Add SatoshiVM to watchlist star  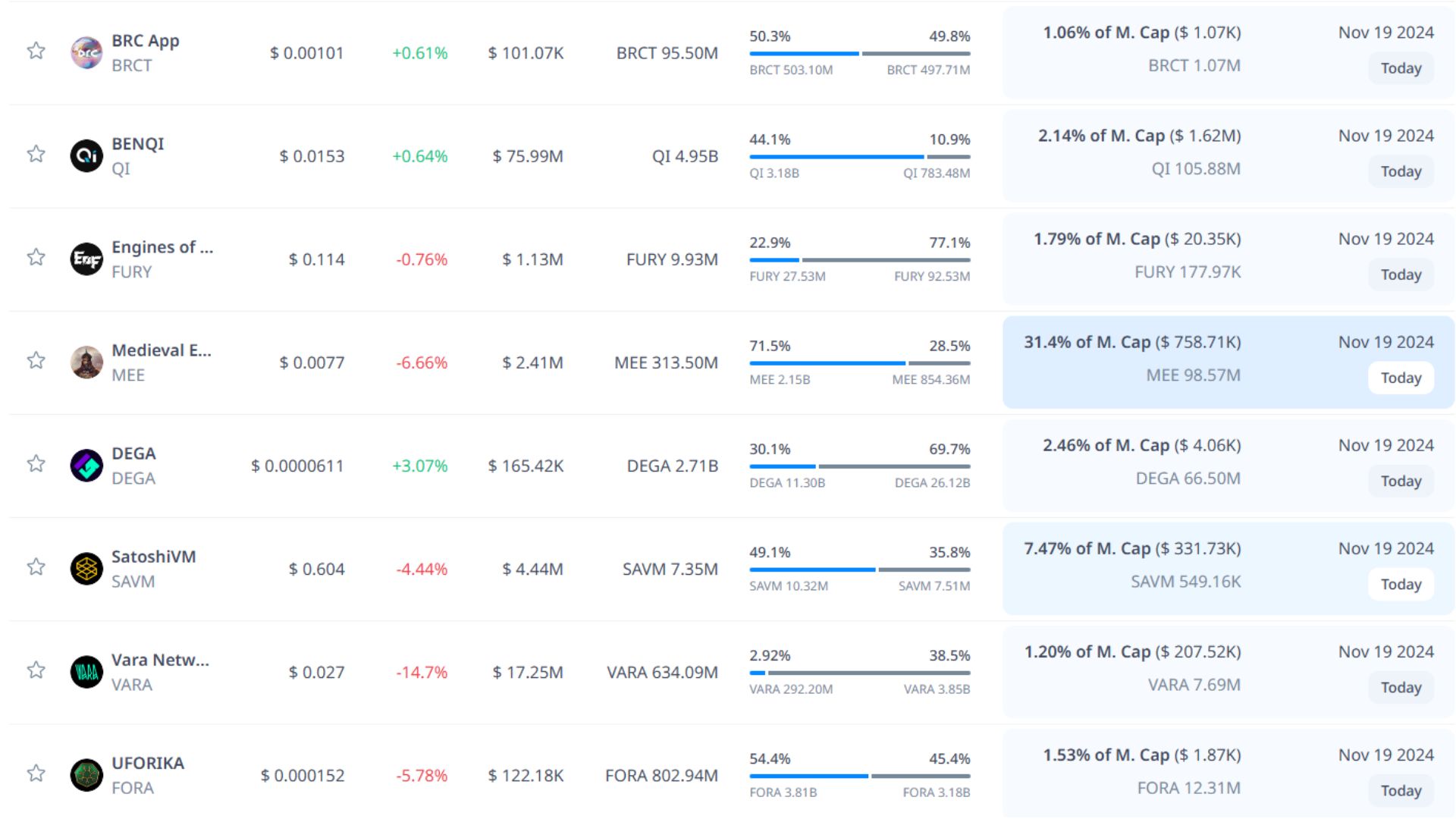coord(36,566)
